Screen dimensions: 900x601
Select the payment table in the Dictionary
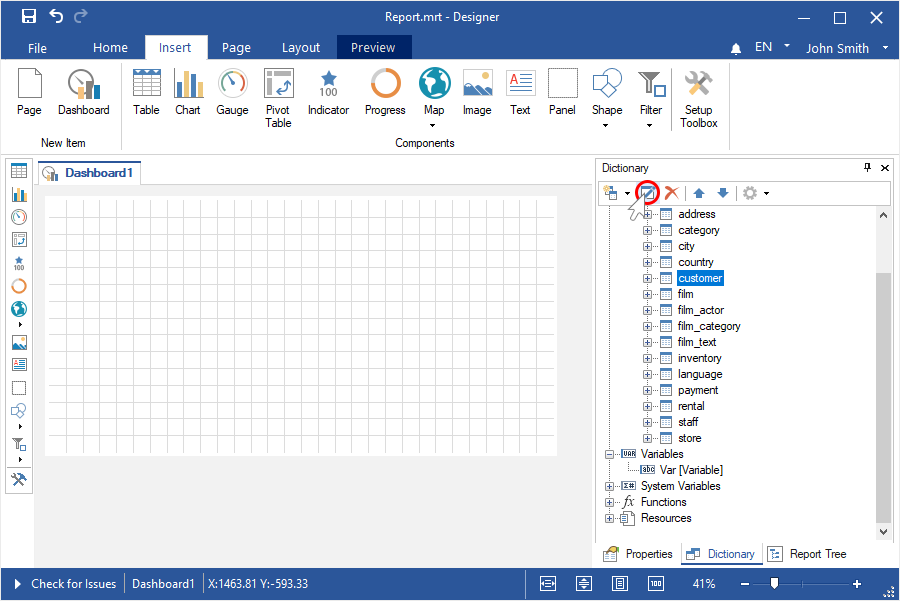(698, 390)
